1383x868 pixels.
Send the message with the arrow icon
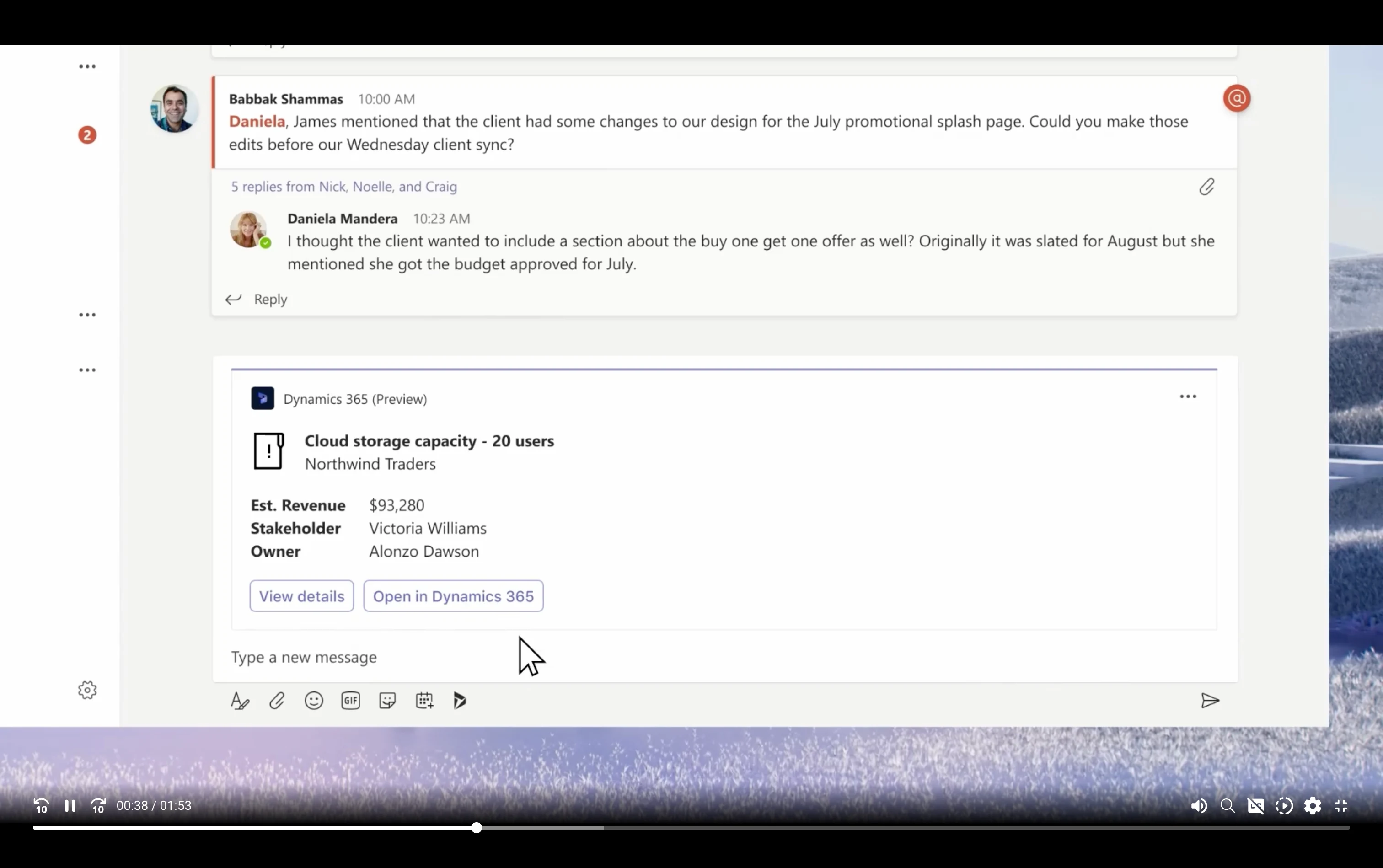(x=1210, y=701)
